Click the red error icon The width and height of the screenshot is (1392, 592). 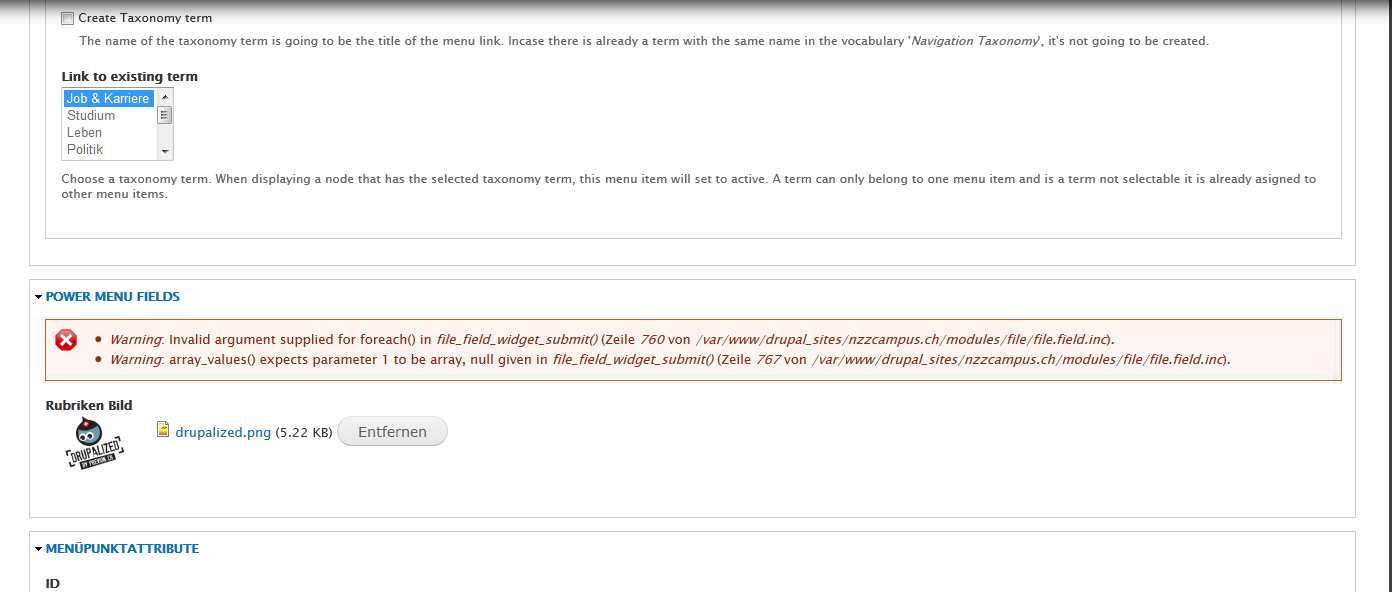[66, 340]
